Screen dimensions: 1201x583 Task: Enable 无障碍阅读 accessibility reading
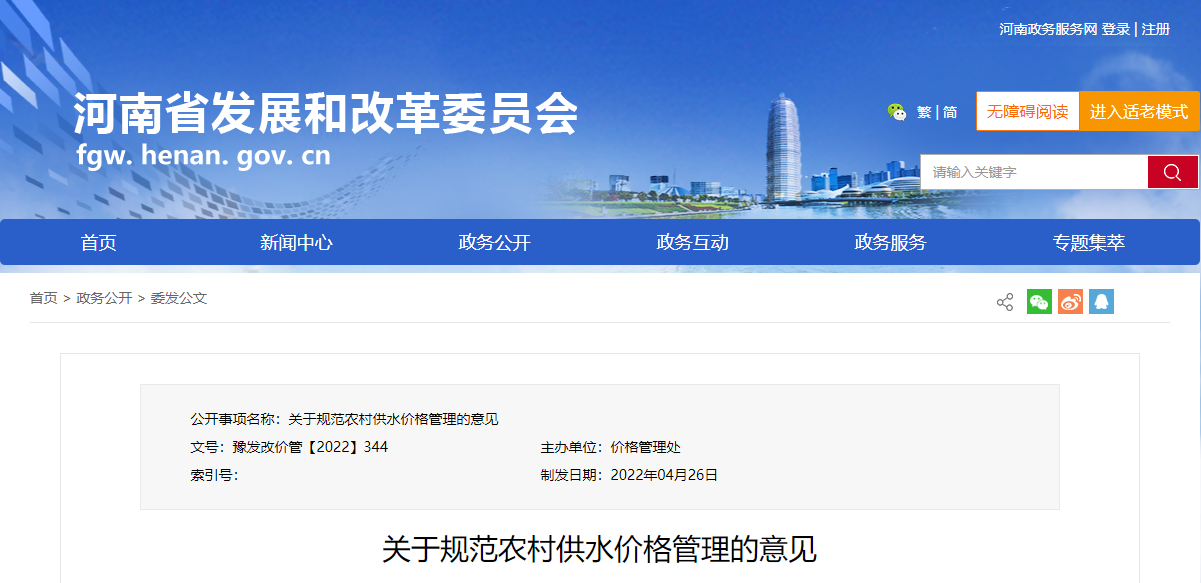[1027, 111]
